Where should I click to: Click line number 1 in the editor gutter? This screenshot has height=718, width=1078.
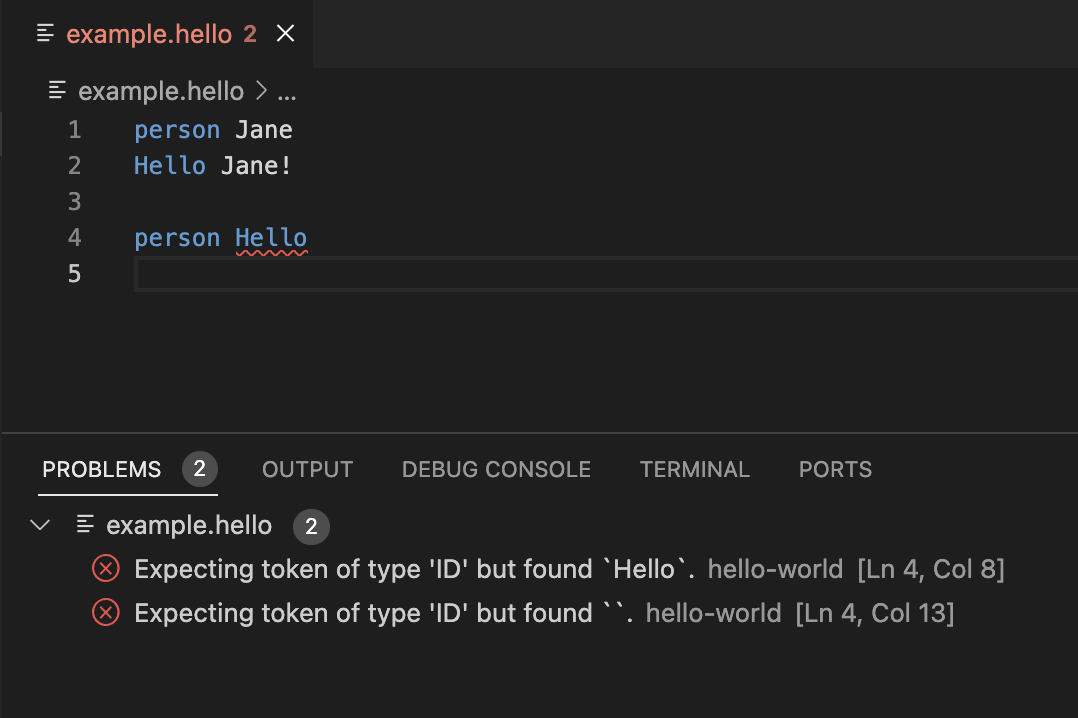click(x=74, y=129)
